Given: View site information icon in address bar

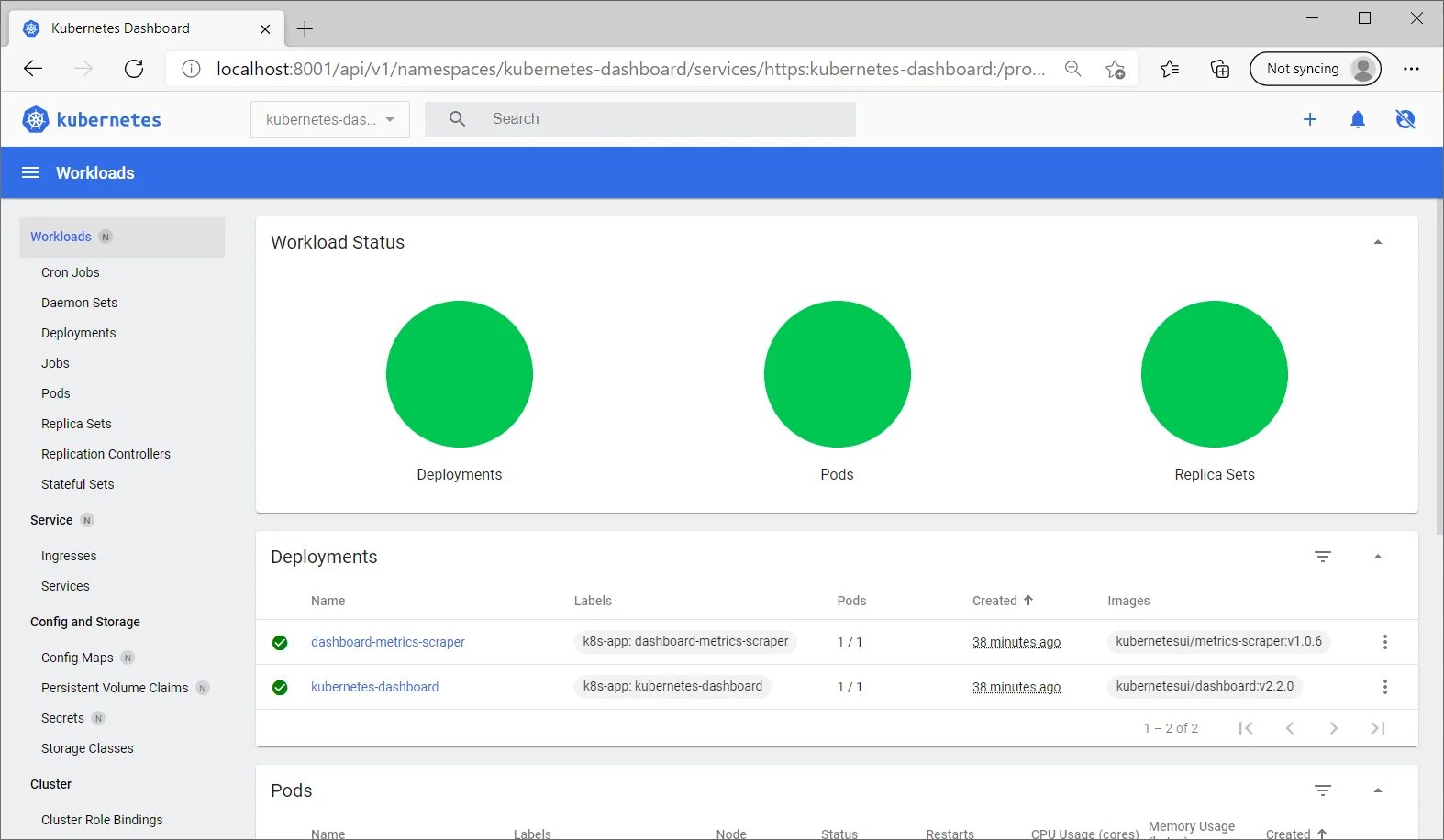Looking at the screenshot, I should [191, 69].
